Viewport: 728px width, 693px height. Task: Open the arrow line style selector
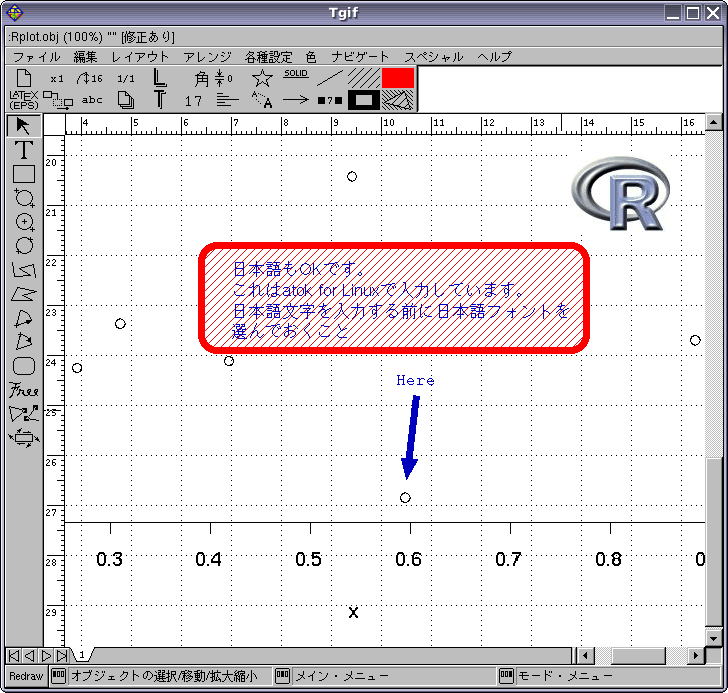(x=296, y=100)
